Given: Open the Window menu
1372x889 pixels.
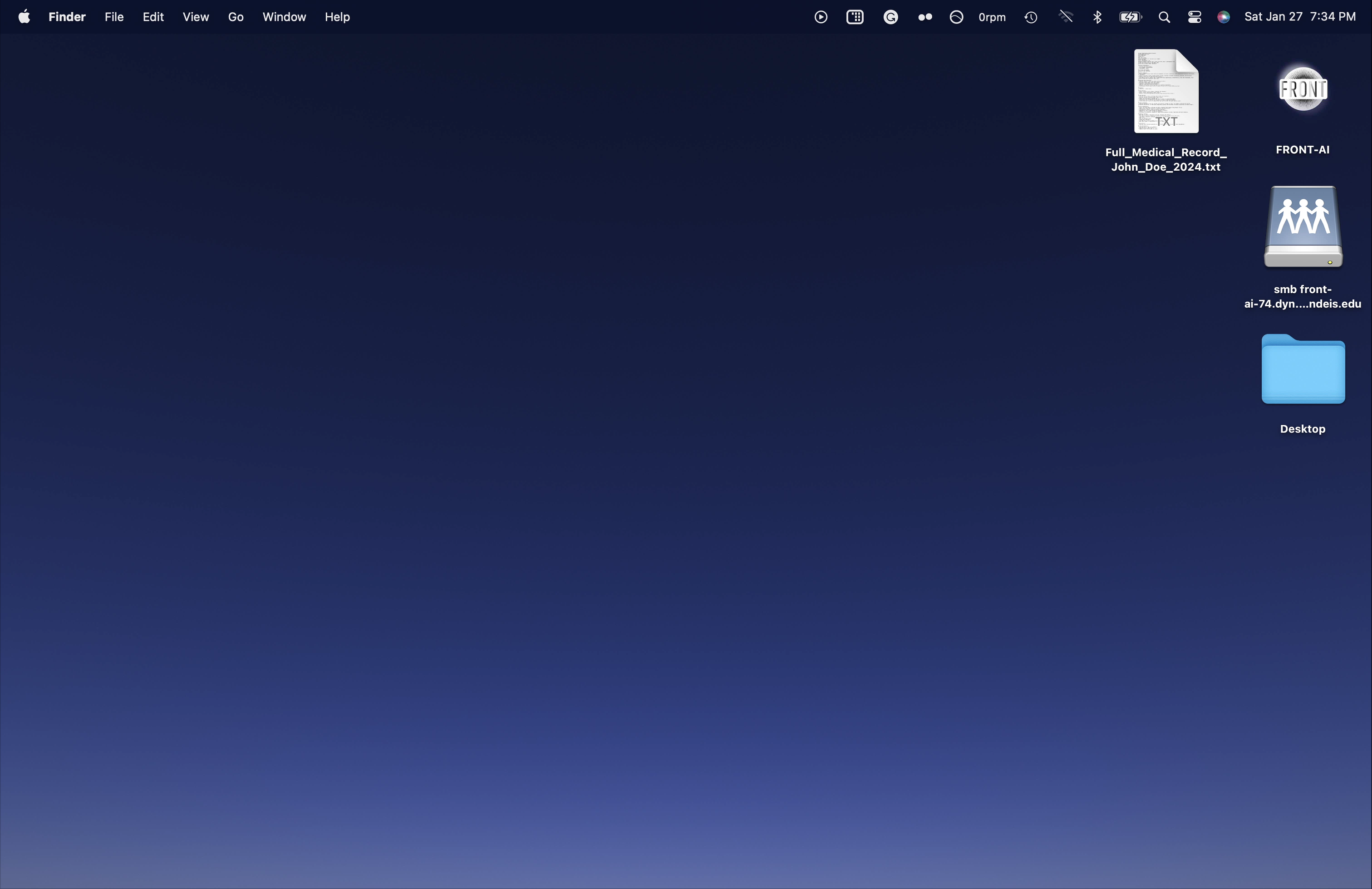Looking at the screenshot, I should point(284,17).
